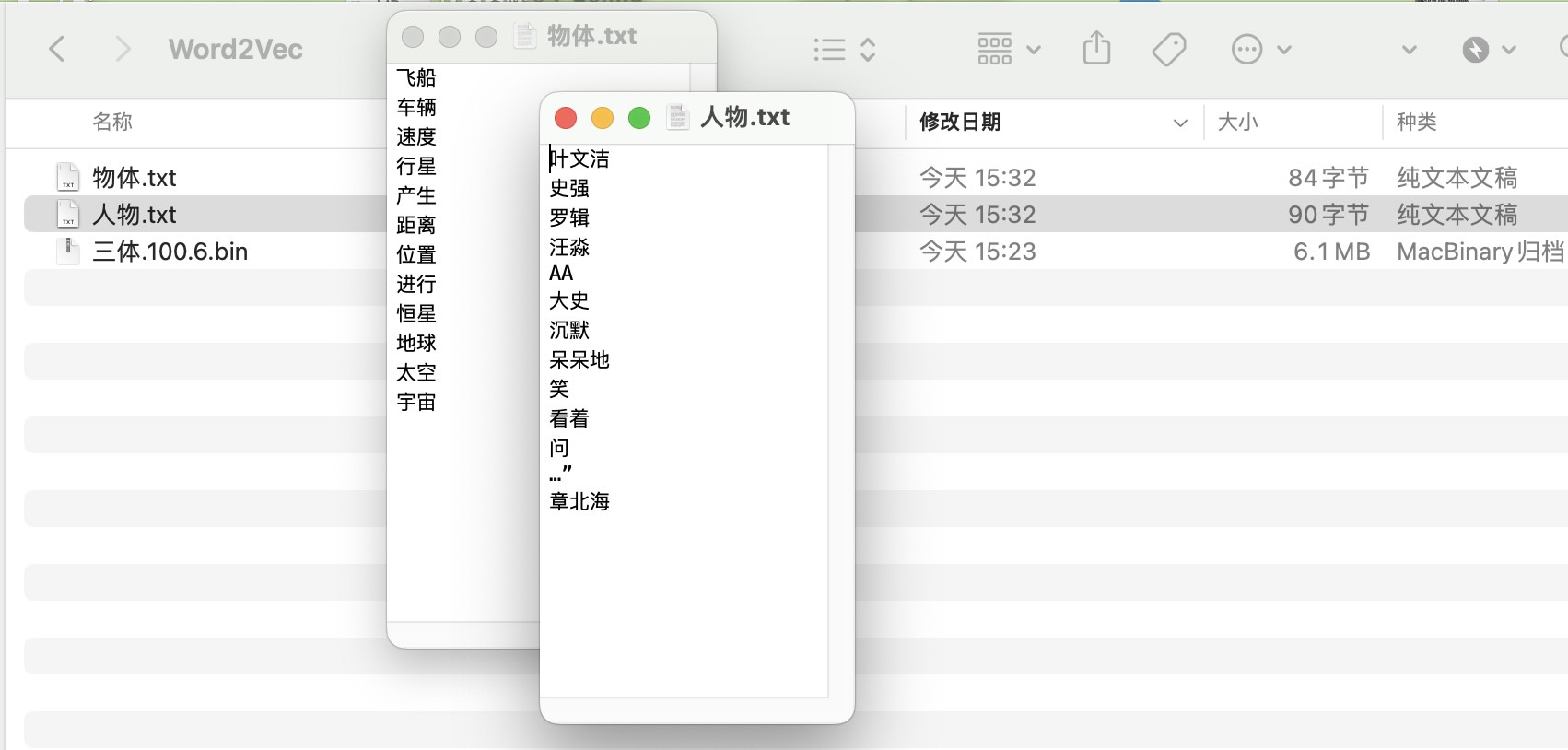Click the Finder back arrow
Screen dimensions: 1568x750
pyautogui.click(x=57, y=49)
